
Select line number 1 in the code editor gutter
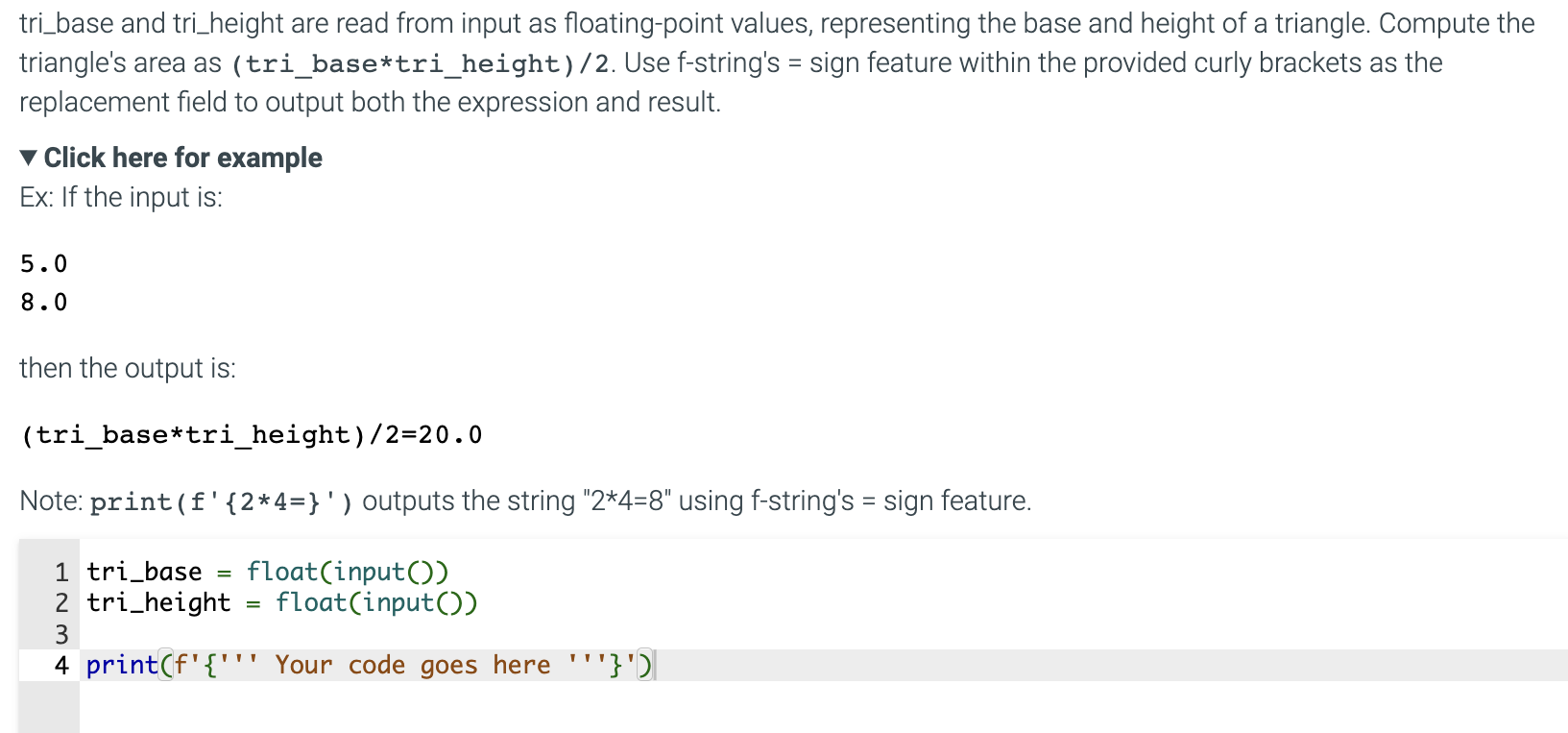point(61,572)
